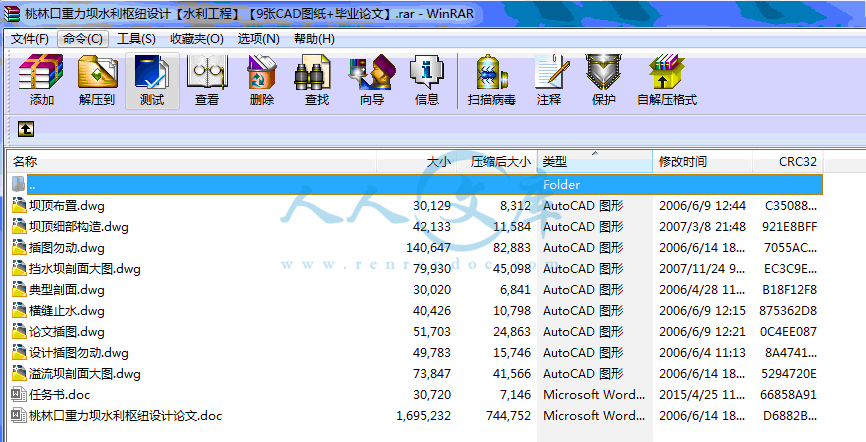Click the dwg icon of 横缝止水.dwg
The height and width of the screenshot is (442, 866).
19,311
